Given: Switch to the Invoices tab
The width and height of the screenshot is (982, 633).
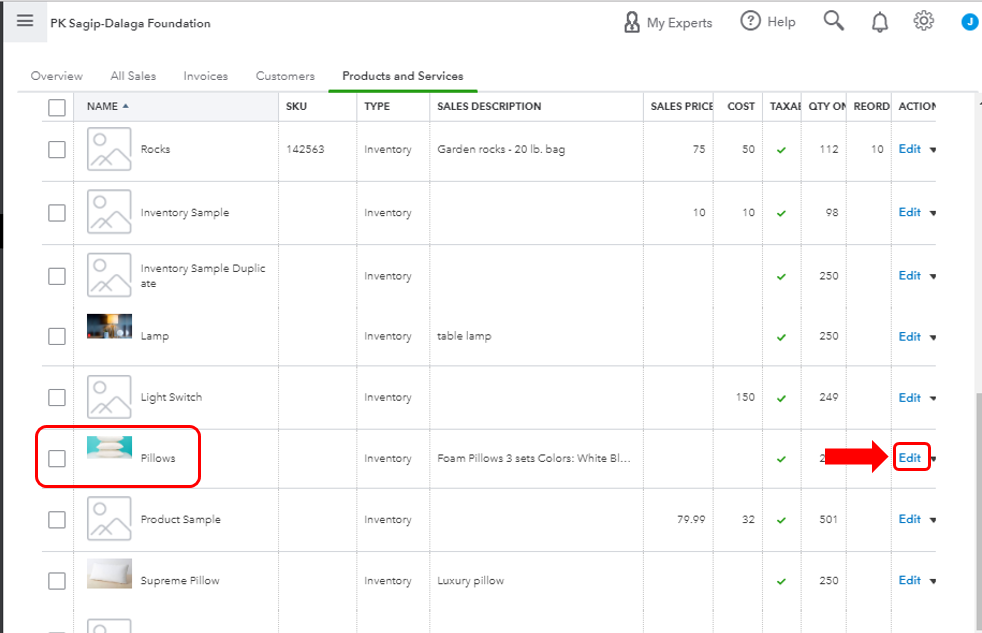Looking at the screenshot, I should (205, 76).
